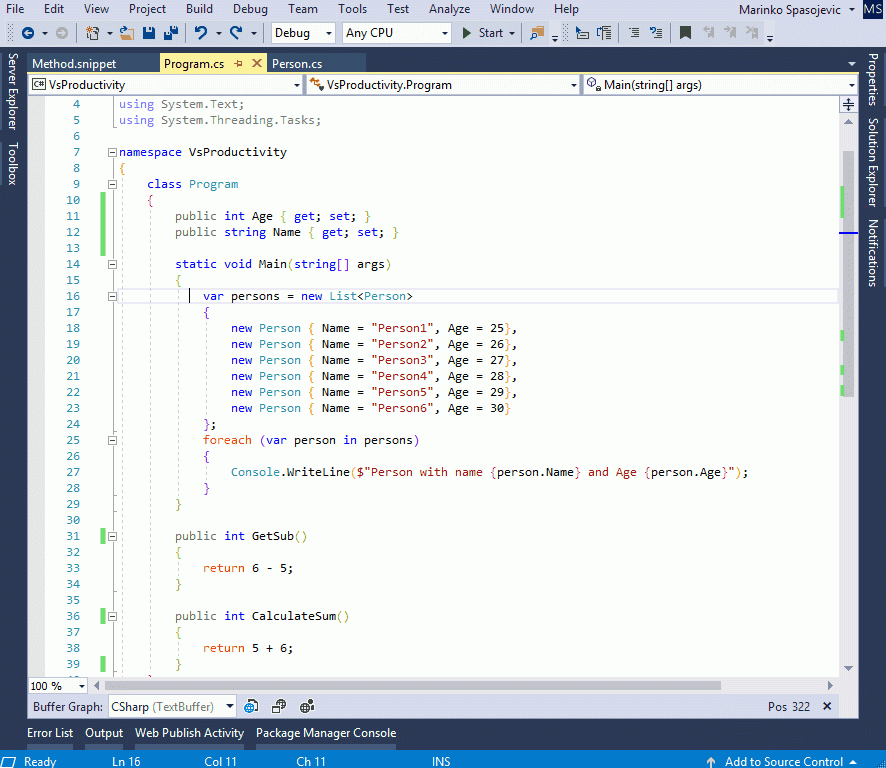Open the Analyze menu
Image resolution: width=886 pixels, height=768 pixels.
click(449, 9)
